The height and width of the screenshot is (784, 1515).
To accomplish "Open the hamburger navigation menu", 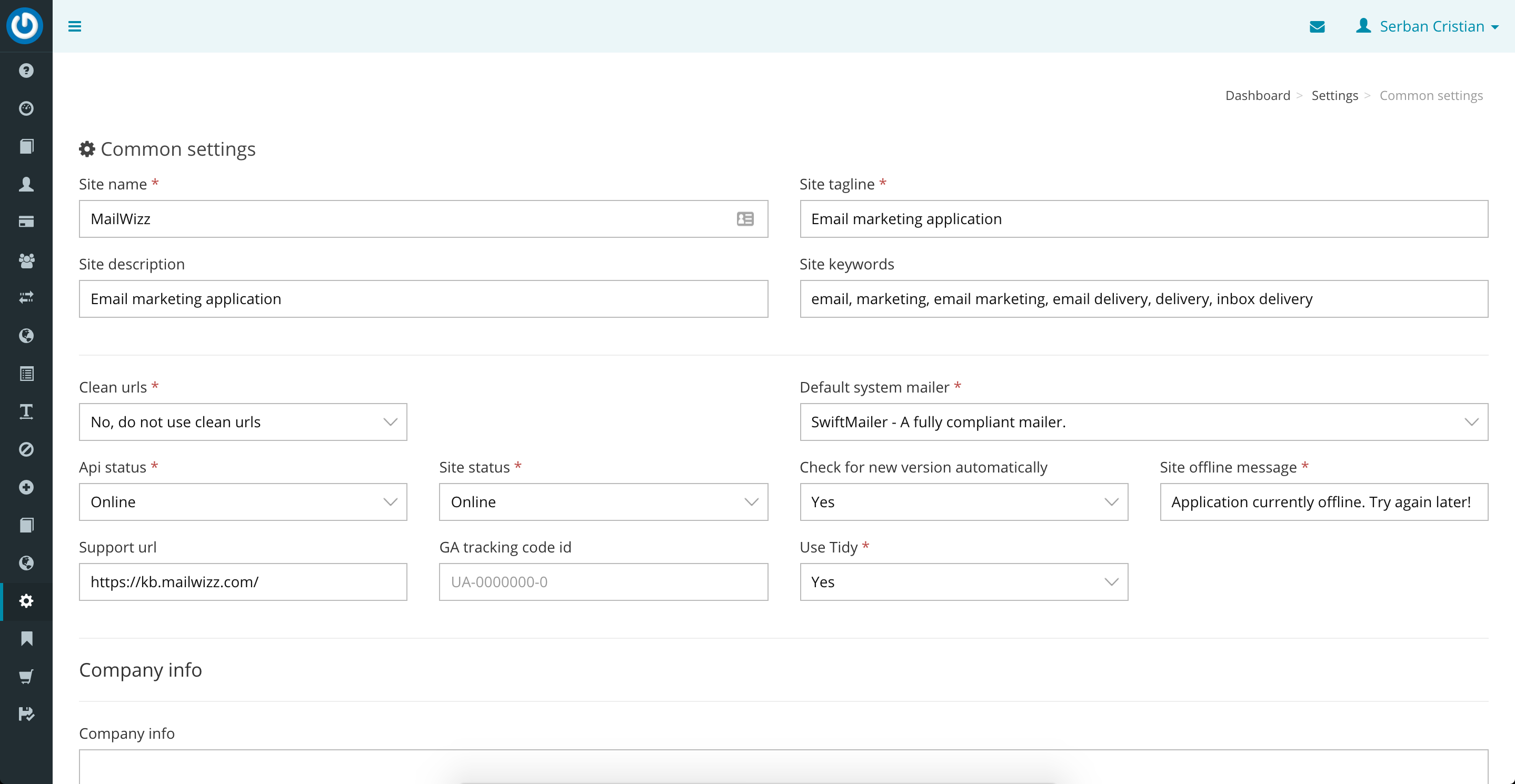I will click(x=75, y=26).
